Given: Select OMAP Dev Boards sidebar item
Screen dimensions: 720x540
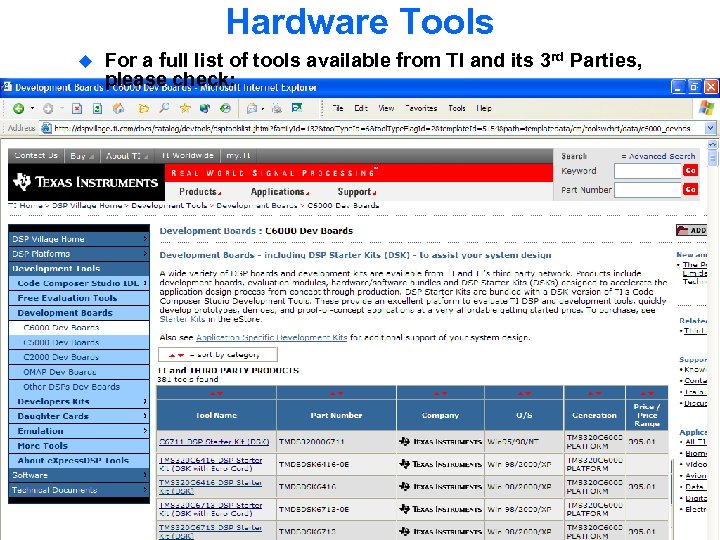Looking at the screenshot, I should tap(79, 371).
